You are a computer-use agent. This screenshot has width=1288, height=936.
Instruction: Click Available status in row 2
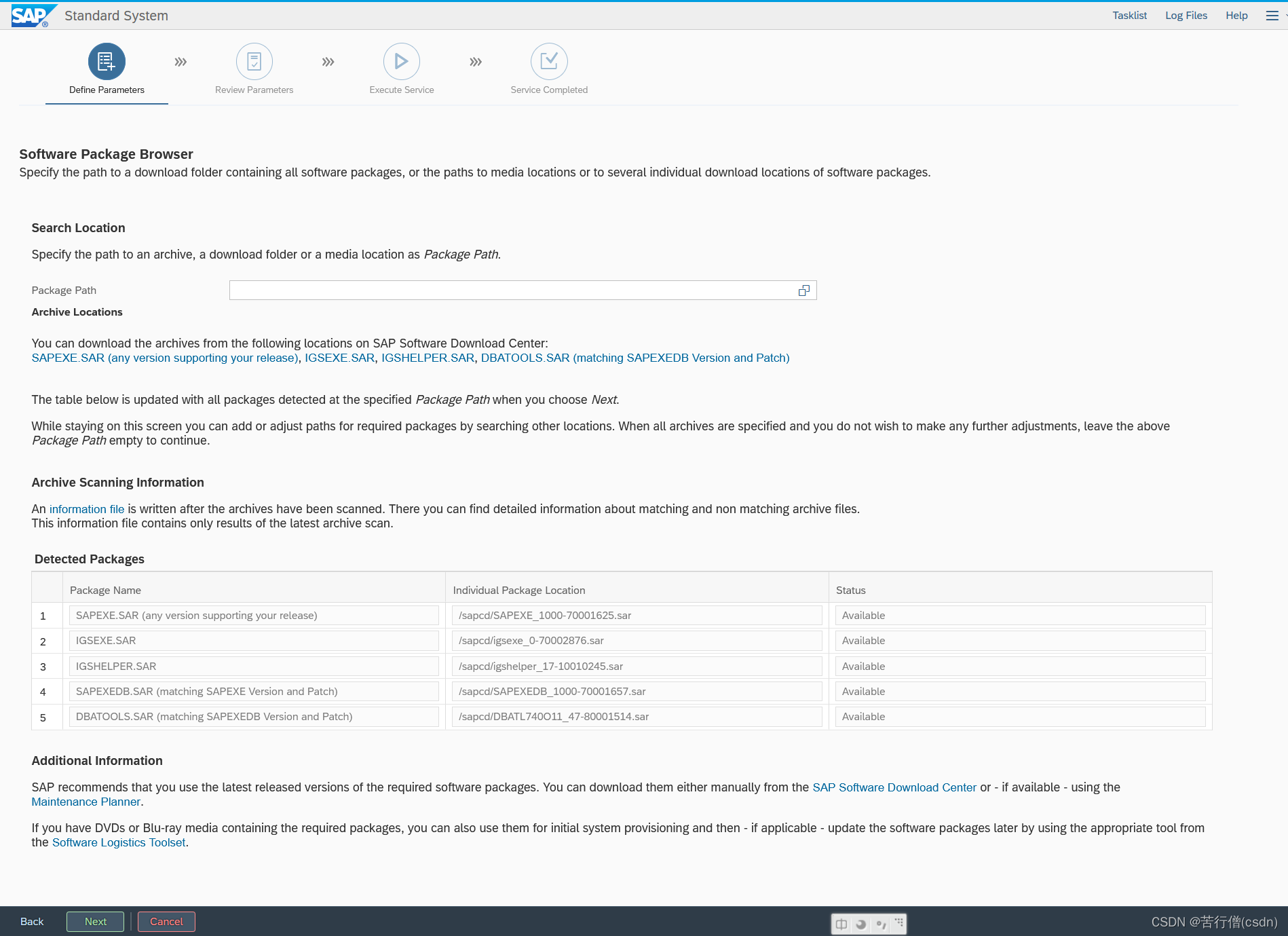click(x=1021, y=641)
